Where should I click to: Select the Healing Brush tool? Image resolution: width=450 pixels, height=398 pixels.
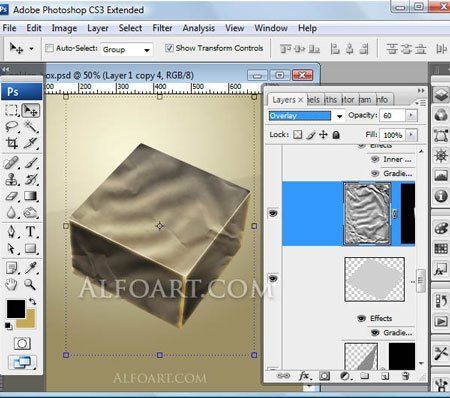(12, 163)
